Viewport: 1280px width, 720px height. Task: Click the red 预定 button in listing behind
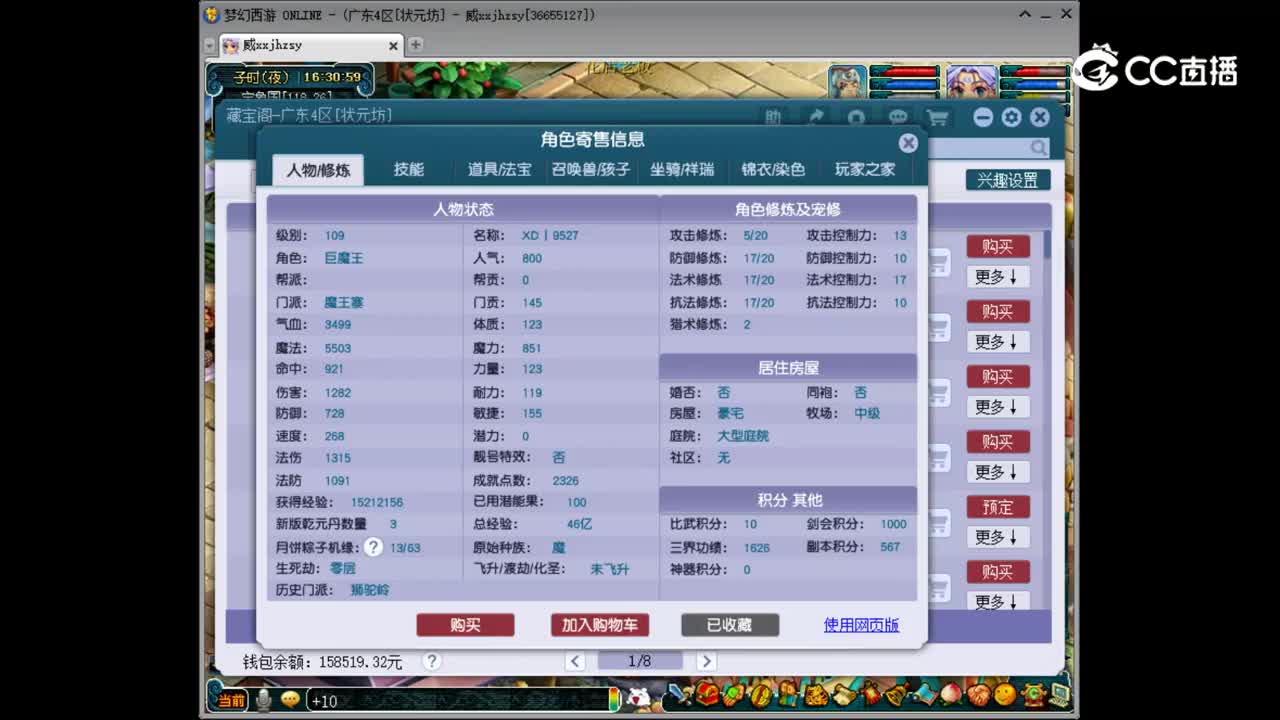click(x=997, y=507)
